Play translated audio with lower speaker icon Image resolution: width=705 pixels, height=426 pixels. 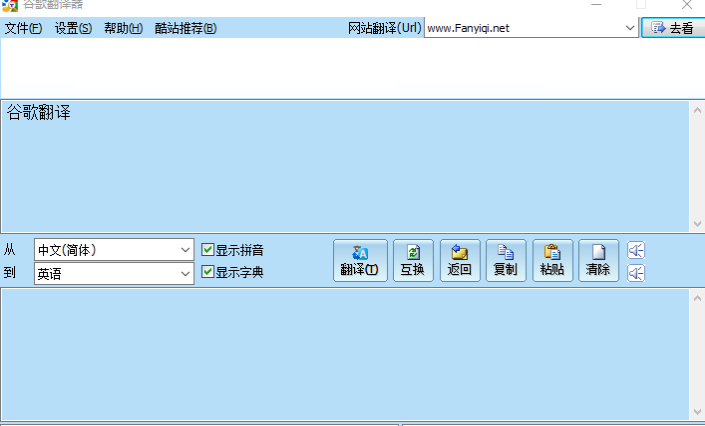pyautogui.click(x=636, y=273)
